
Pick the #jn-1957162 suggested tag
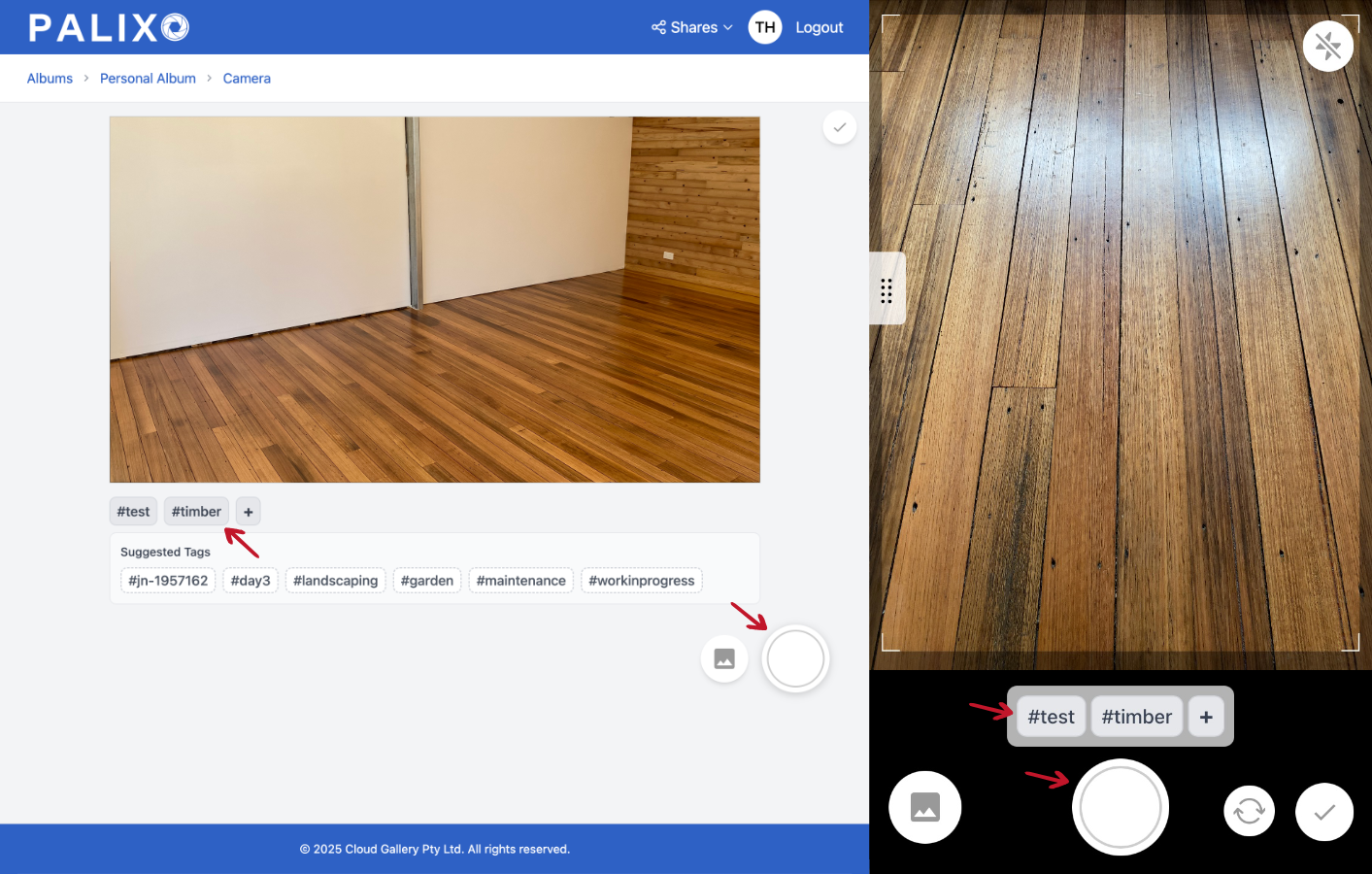(x=167, y=580)
